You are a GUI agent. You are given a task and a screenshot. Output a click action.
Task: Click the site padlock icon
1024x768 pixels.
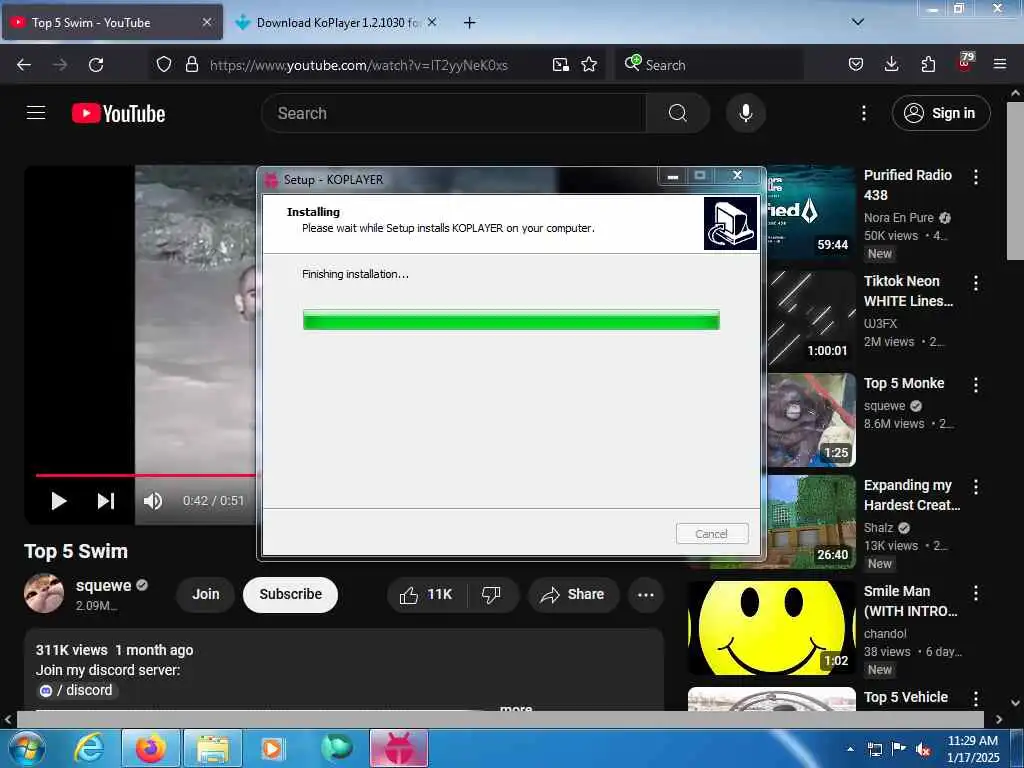191,65
